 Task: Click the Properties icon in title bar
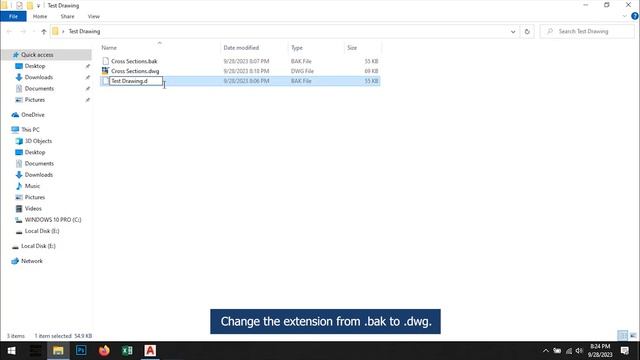(19, 6)
